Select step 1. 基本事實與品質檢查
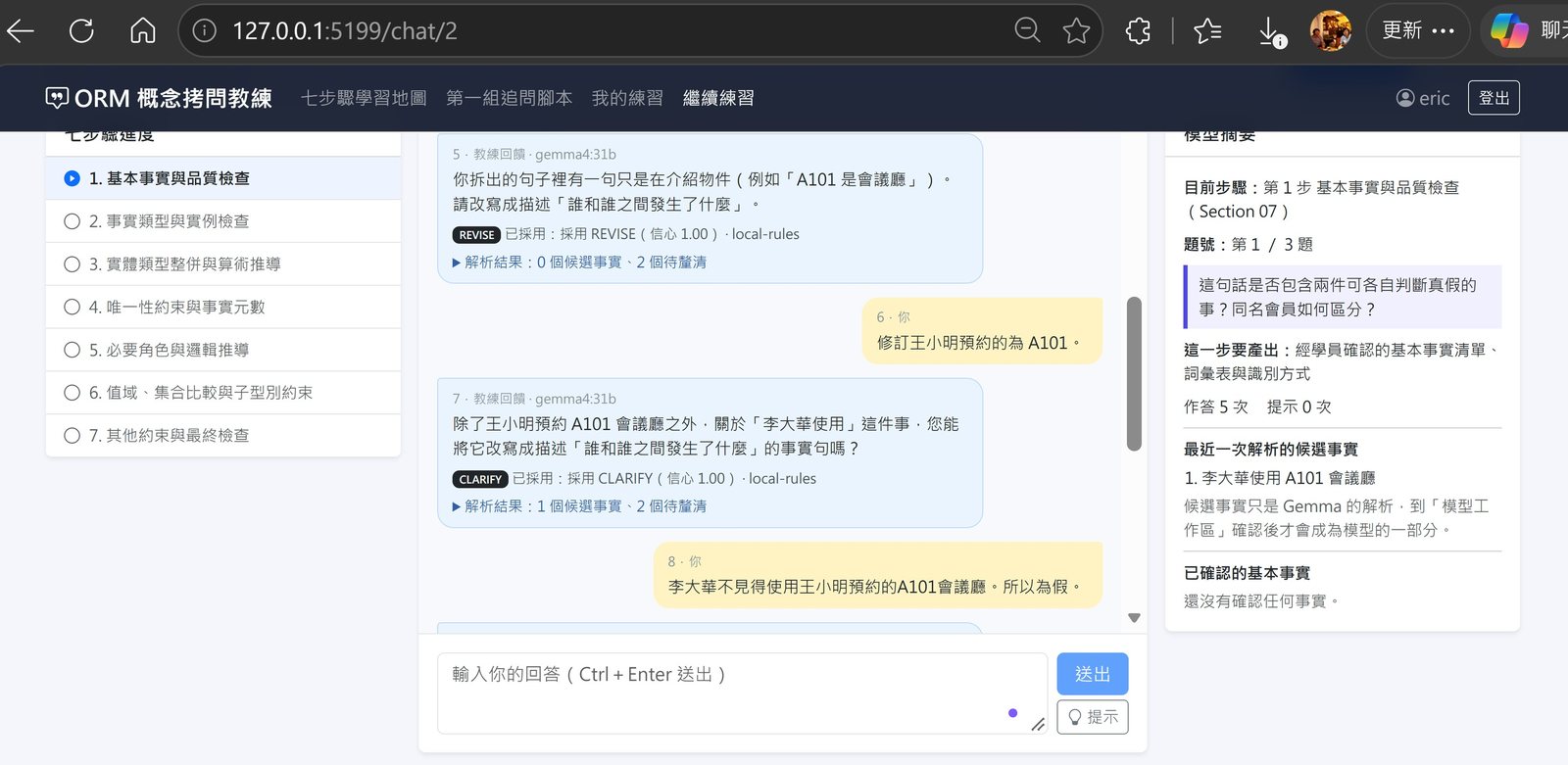Viewport: 1568px width, 765px height. (x=223, y=178)
